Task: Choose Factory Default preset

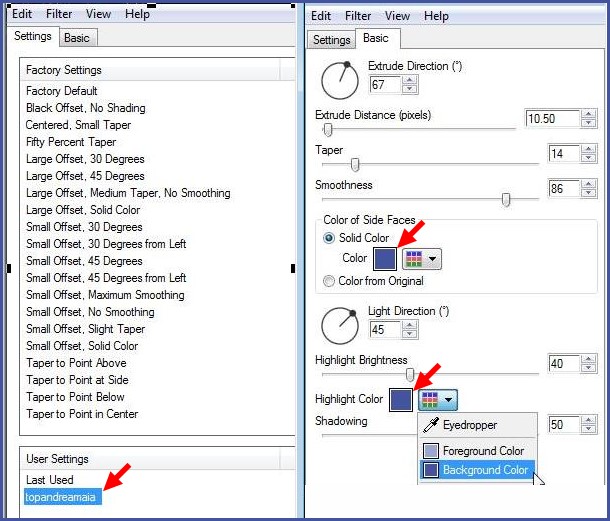Action: [x=62, y=91]
